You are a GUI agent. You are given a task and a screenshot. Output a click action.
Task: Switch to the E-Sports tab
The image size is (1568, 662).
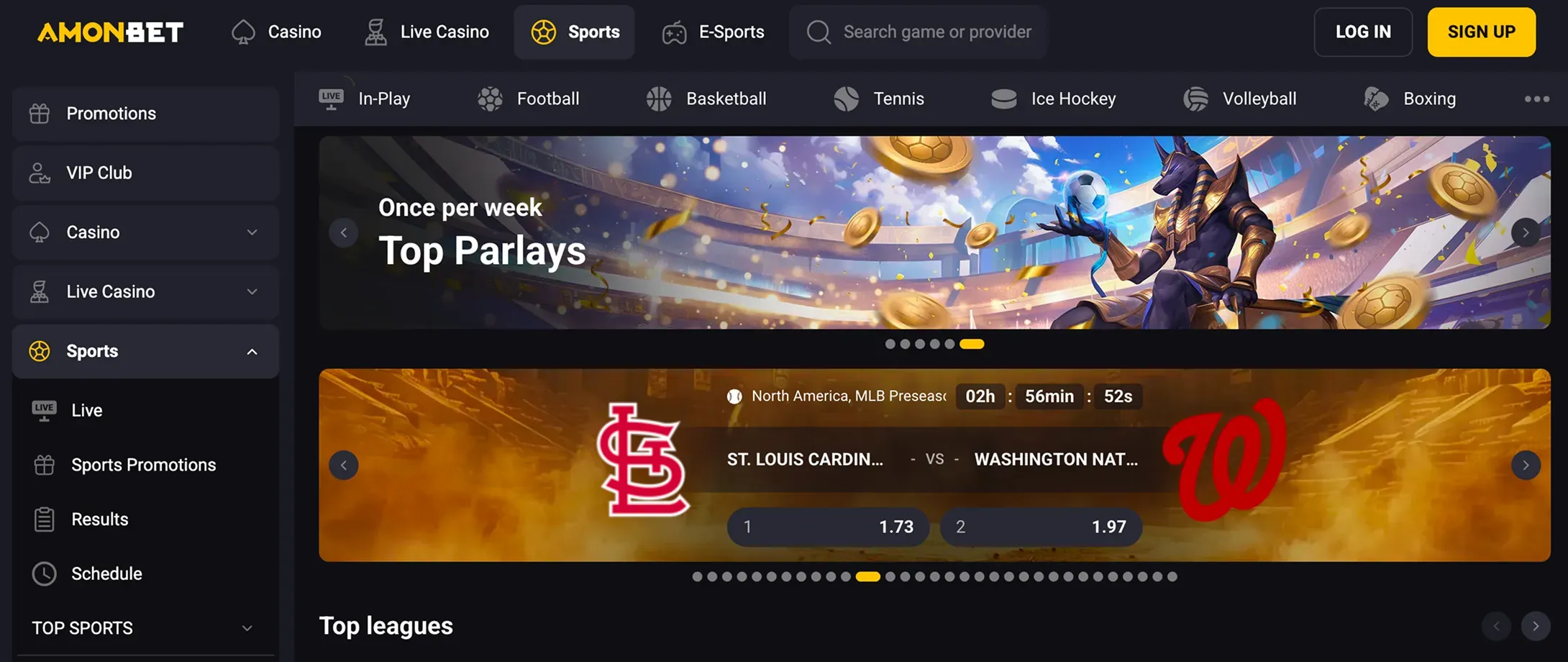point(713,32)
